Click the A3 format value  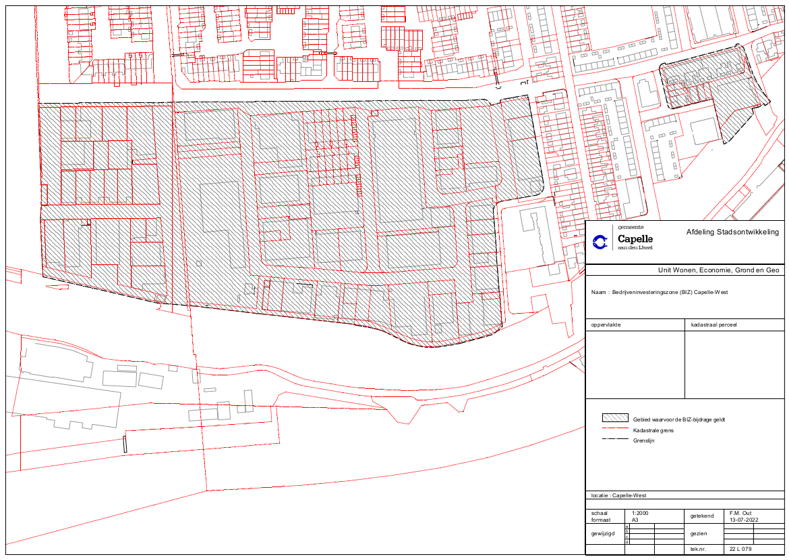[x=631, y=520]
